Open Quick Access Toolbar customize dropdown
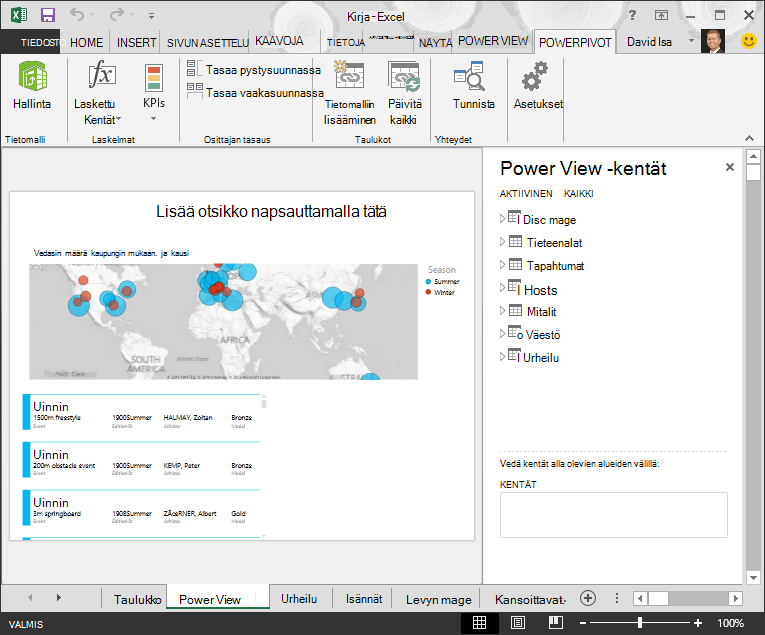The width and height of the screenshot is (765, 635). coord(151,16)
